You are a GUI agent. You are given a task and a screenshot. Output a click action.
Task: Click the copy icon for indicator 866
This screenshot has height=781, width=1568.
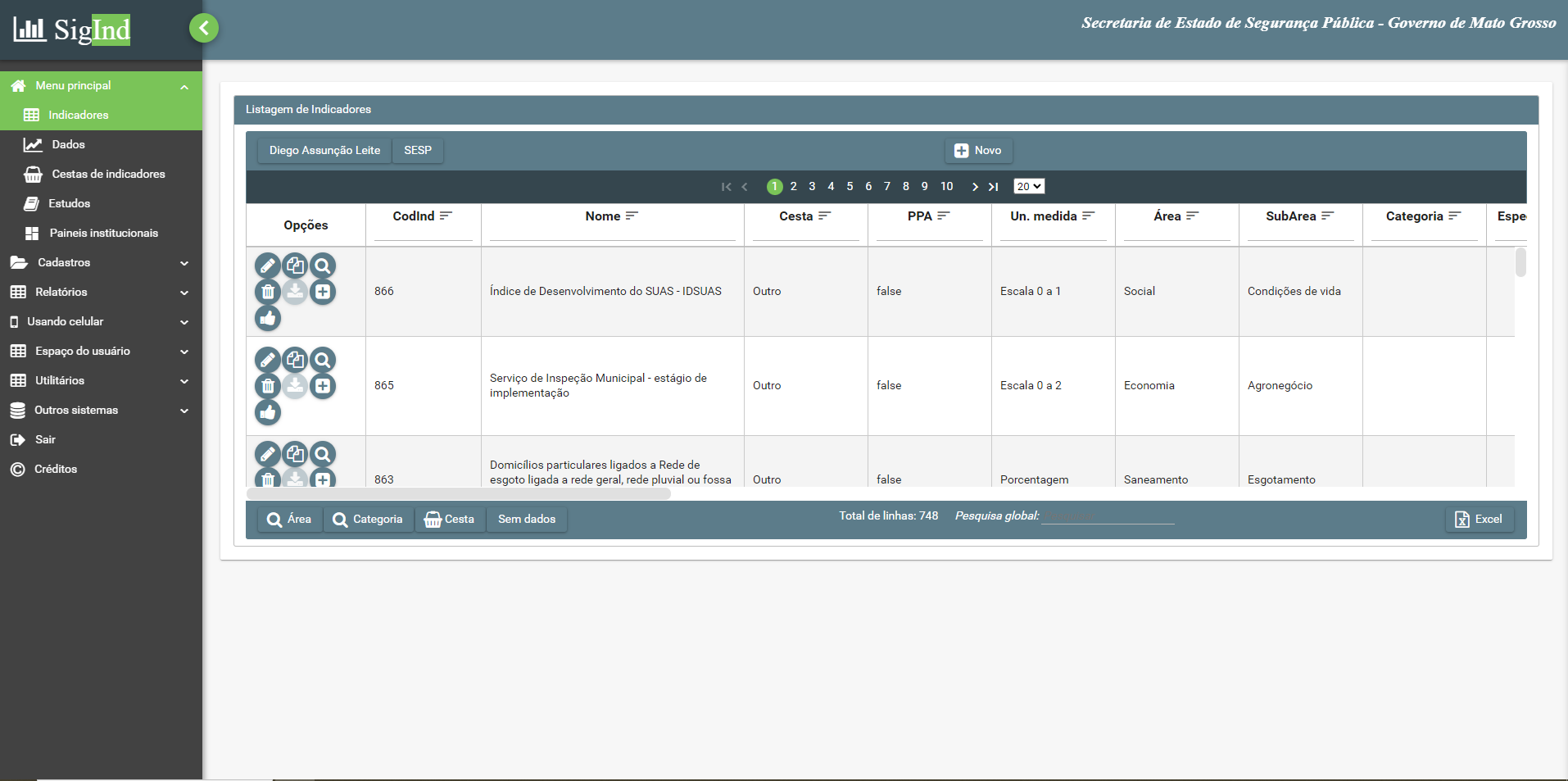coord(295,266)
